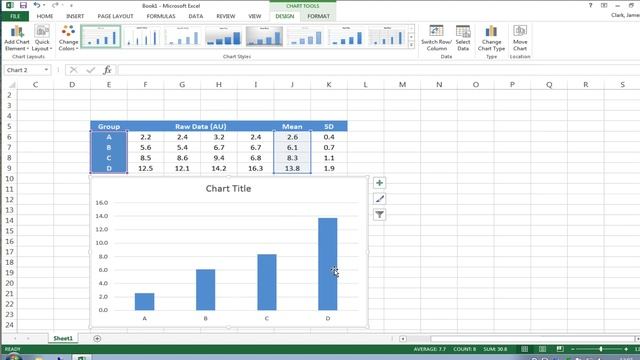This screenshot has height=360, width=640.
Task: Switch to the INSERT tab
Action: coord(75,16)
